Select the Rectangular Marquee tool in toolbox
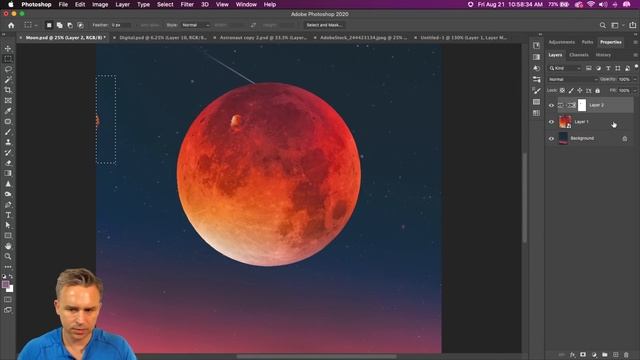Viewport: 640px width, 360px height. pyautogui.click(x=8, y=59)
